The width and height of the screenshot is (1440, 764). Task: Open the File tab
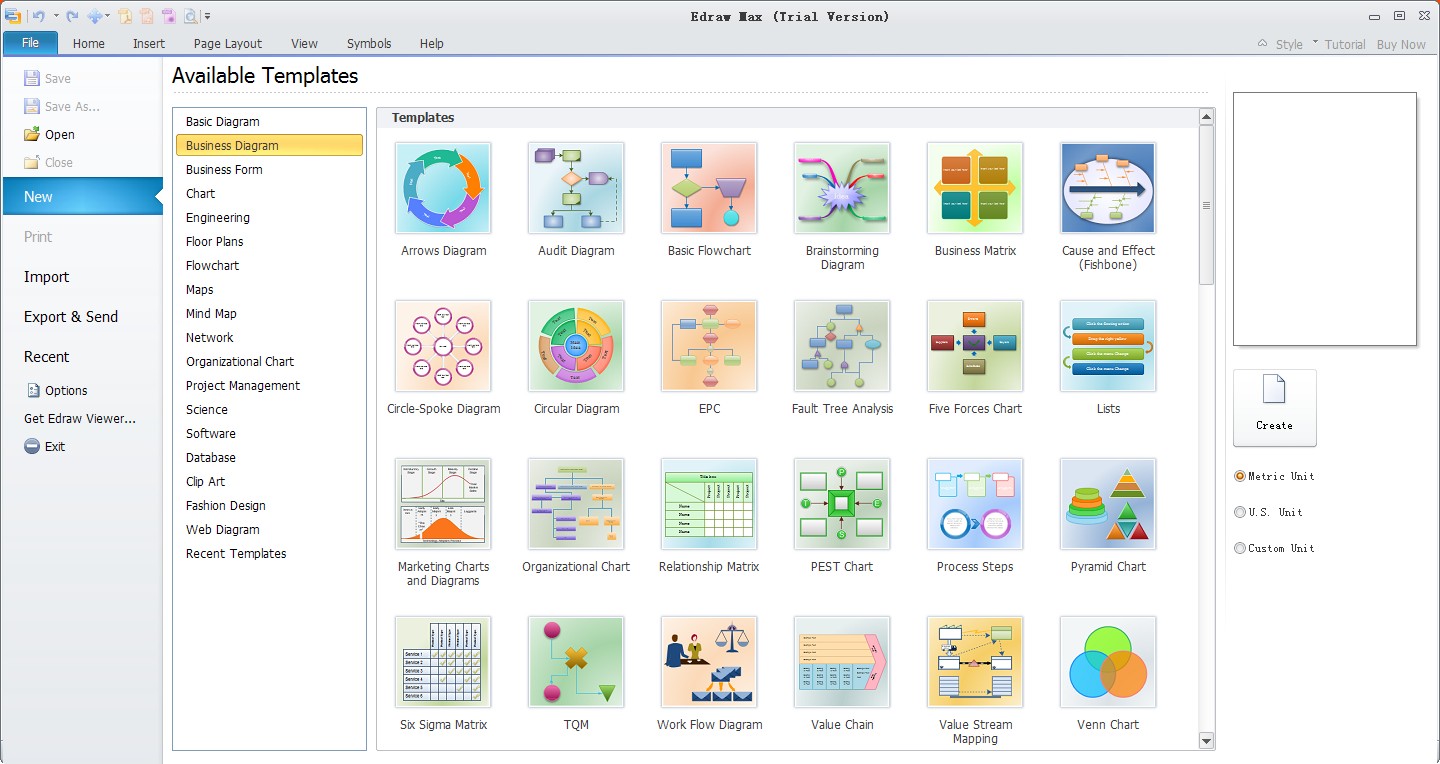(30, 43)
